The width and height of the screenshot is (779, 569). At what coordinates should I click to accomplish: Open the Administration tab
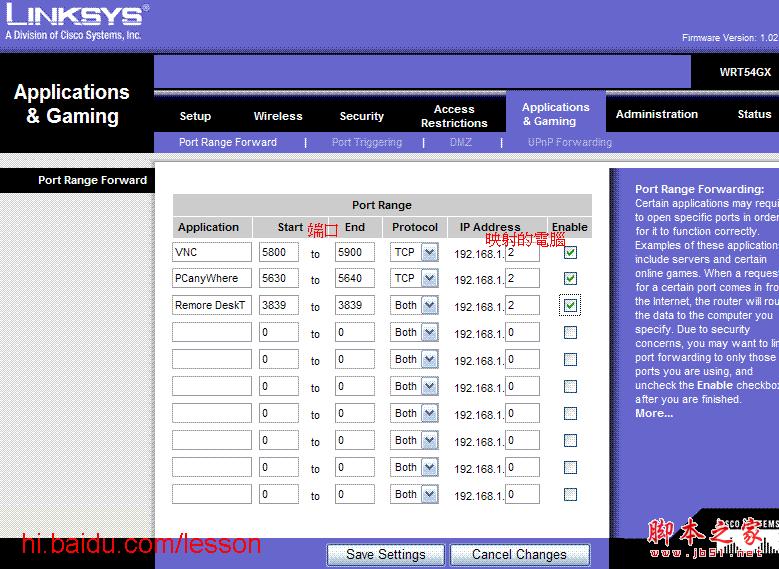[x=657, y=114]
